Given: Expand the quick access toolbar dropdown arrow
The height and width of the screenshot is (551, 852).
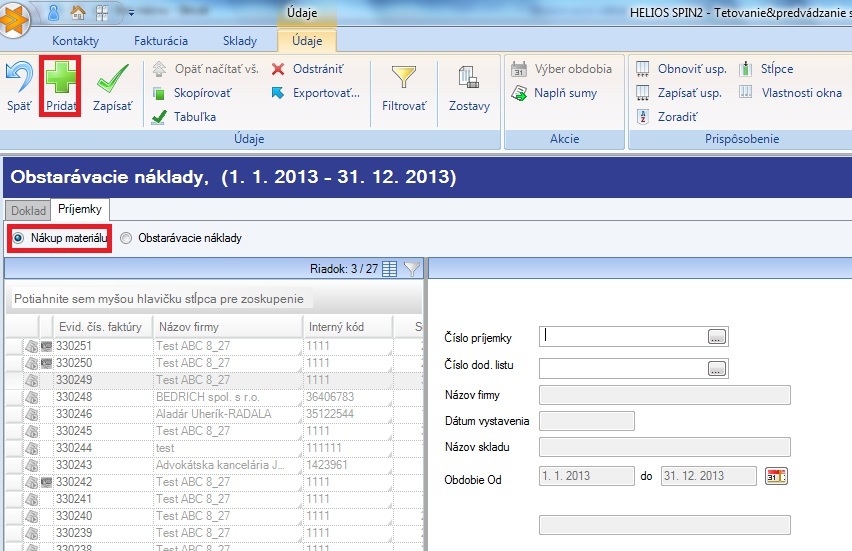Looking at the screenshot, I should click(131, 12).
